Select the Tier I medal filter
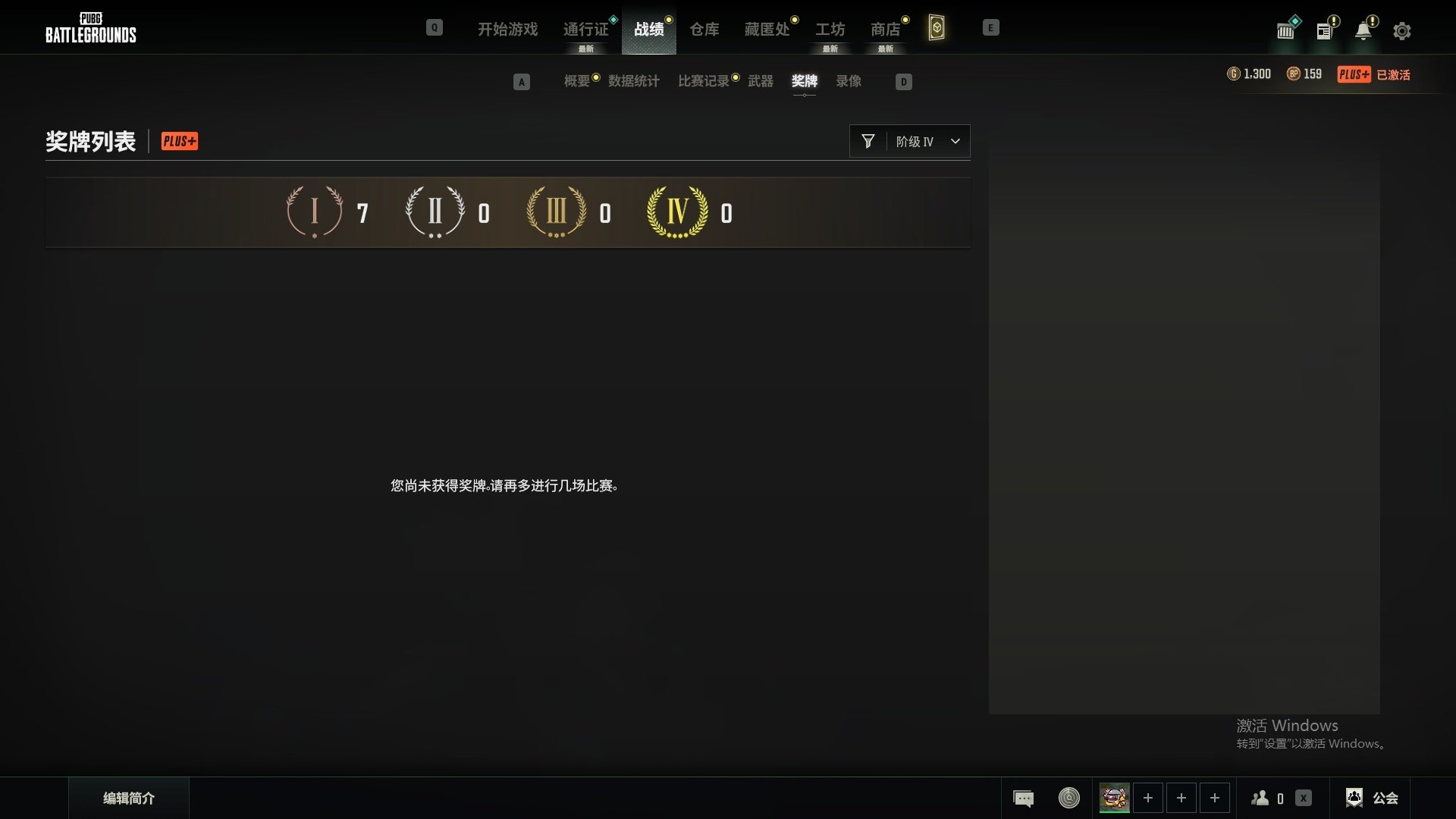Viewport: 1456px width, 819px height. coord(315,212)
